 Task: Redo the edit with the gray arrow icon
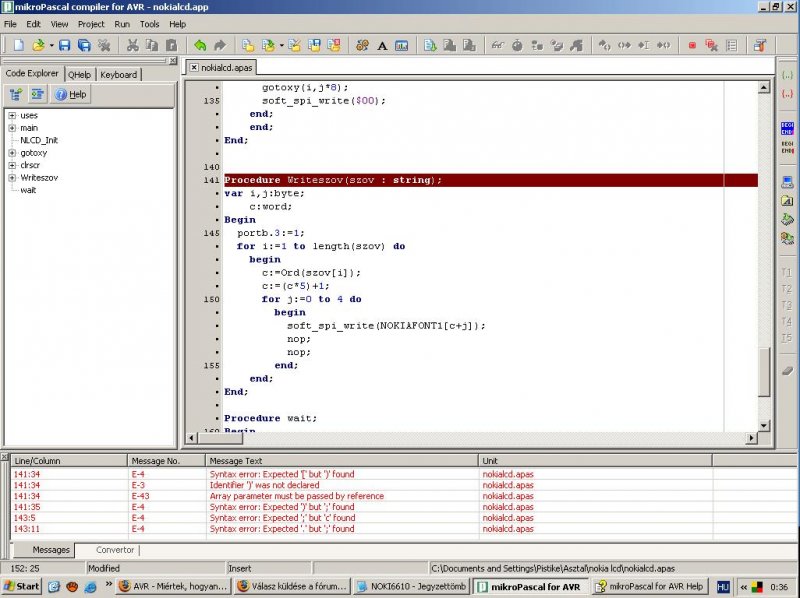[x=220, y=45]
